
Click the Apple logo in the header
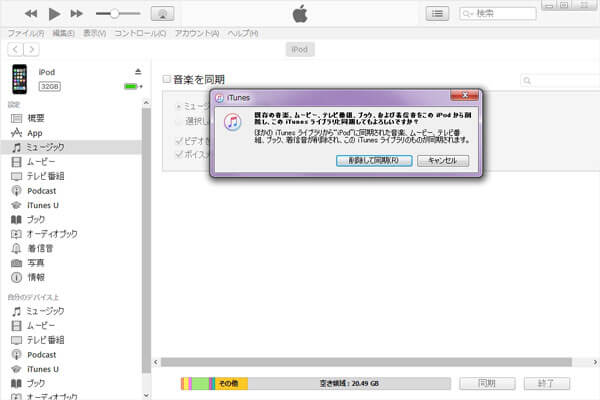pos(300,14)
